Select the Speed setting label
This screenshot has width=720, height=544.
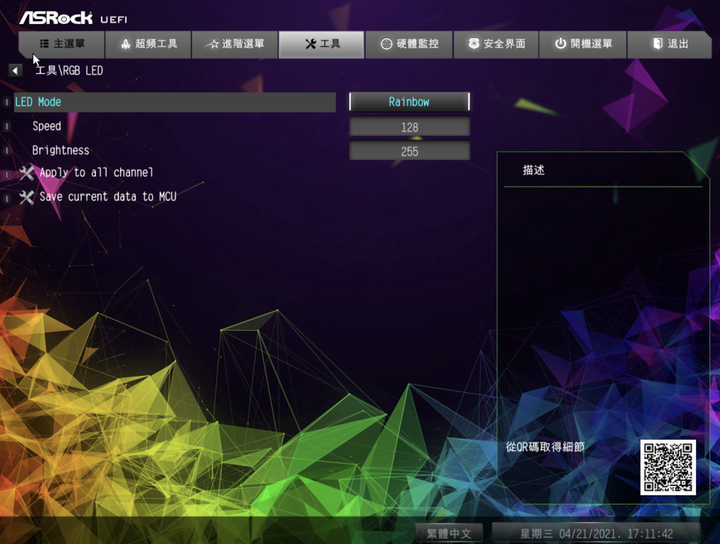[46, 126]
